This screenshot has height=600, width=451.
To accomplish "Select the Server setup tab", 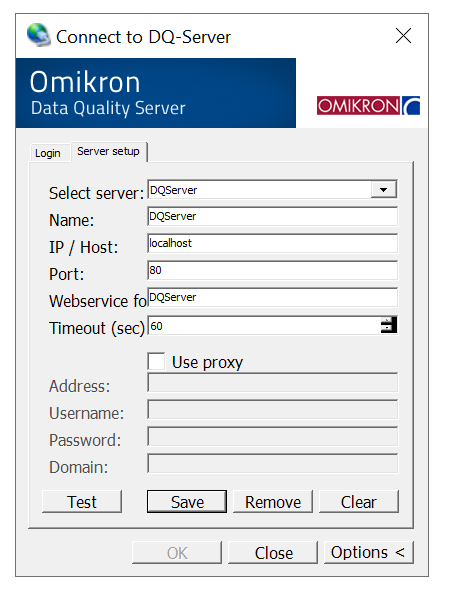I will pos(109,152).
